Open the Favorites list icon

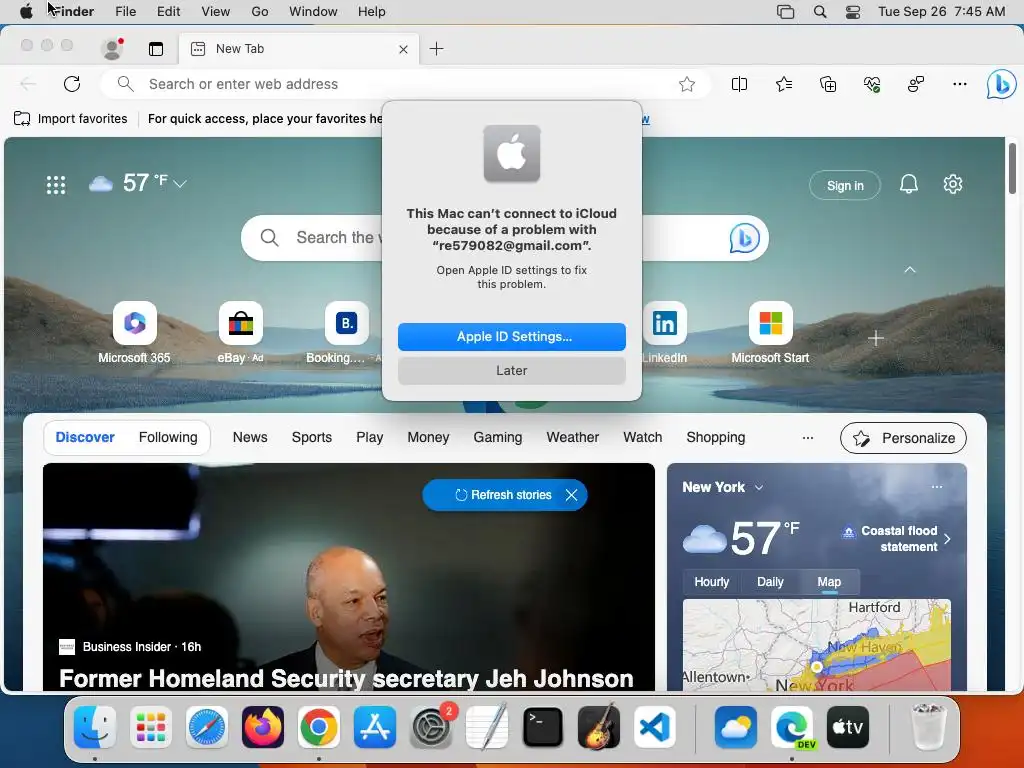coord(784,84)
